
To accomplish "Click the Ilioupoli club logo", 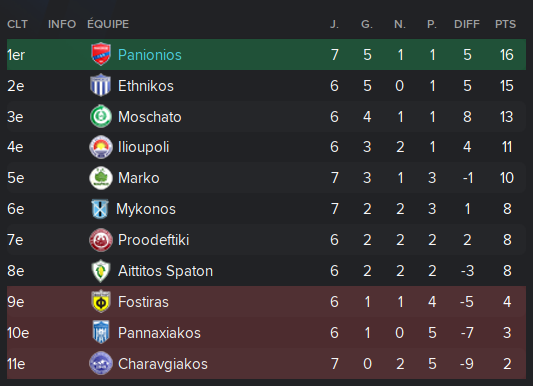I will click(x=101, y=147).
